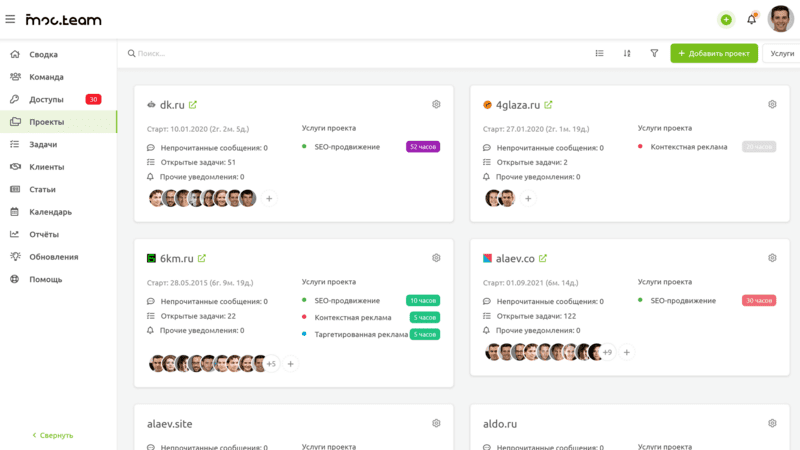Show alaev.co +9 more members

pos(607,352)
